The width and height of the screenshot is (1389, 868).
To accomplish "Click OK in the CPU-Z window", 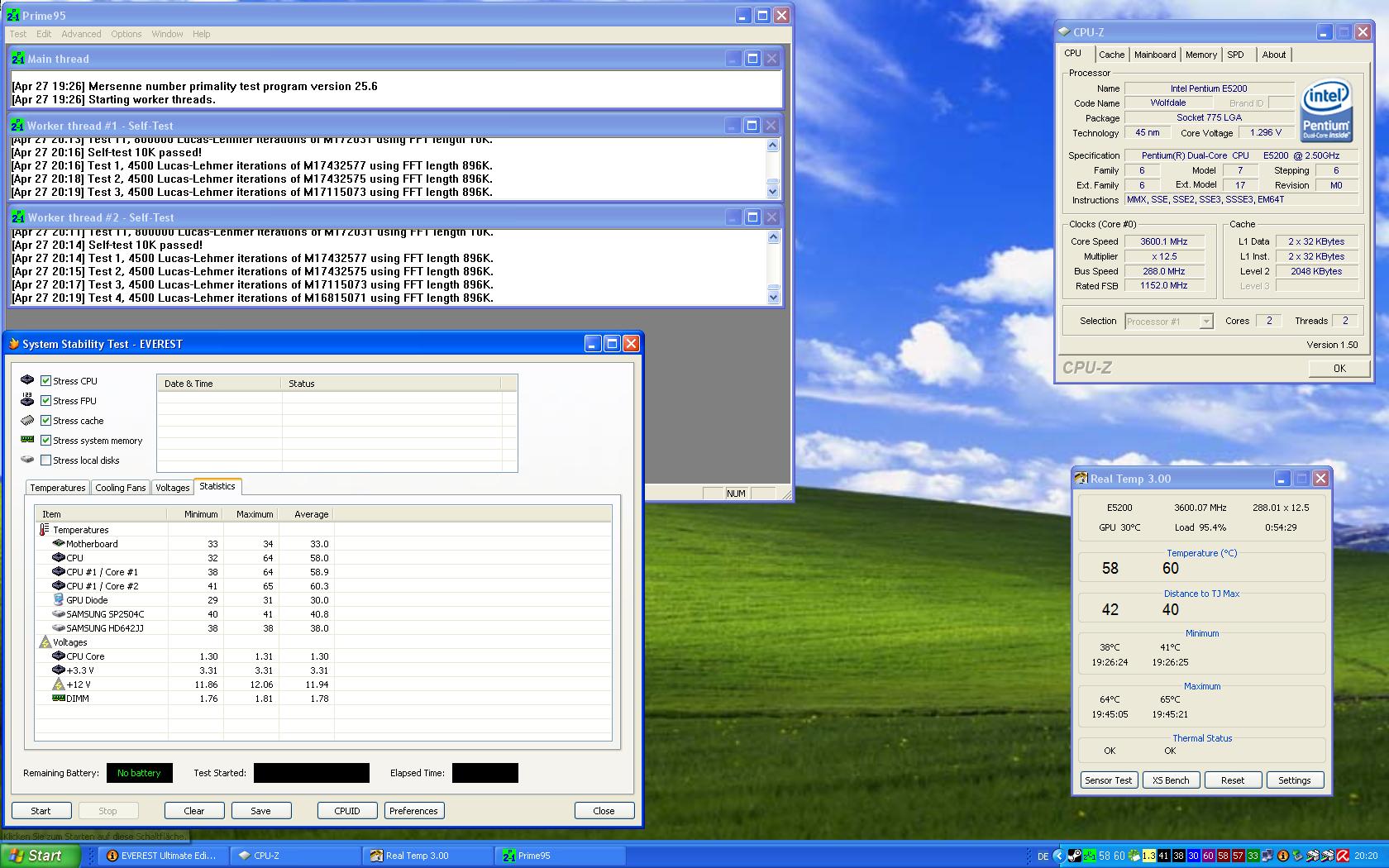I will [x=1339, y=369].
